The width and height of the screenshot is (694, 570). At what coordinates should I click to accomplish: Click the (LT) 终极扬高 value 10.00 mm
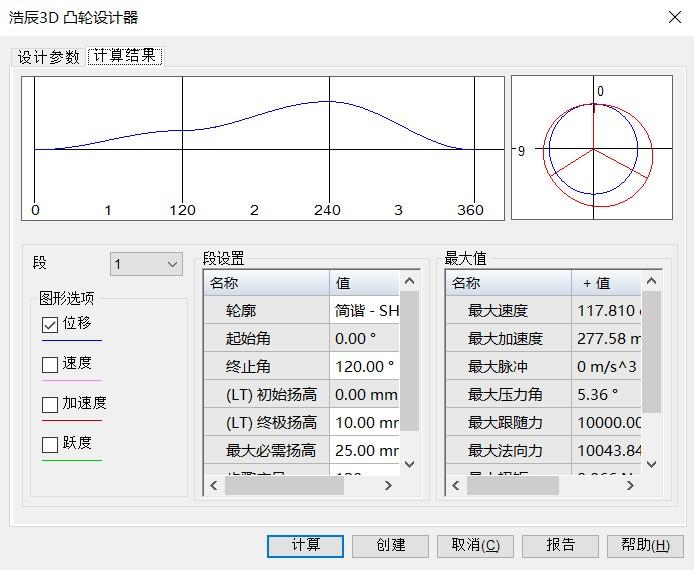point(364,422)
